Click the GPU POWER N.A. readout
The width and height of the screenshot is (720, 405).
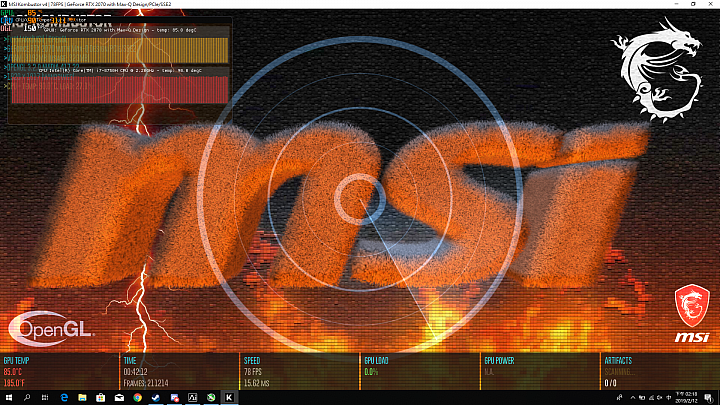[489, 372]
